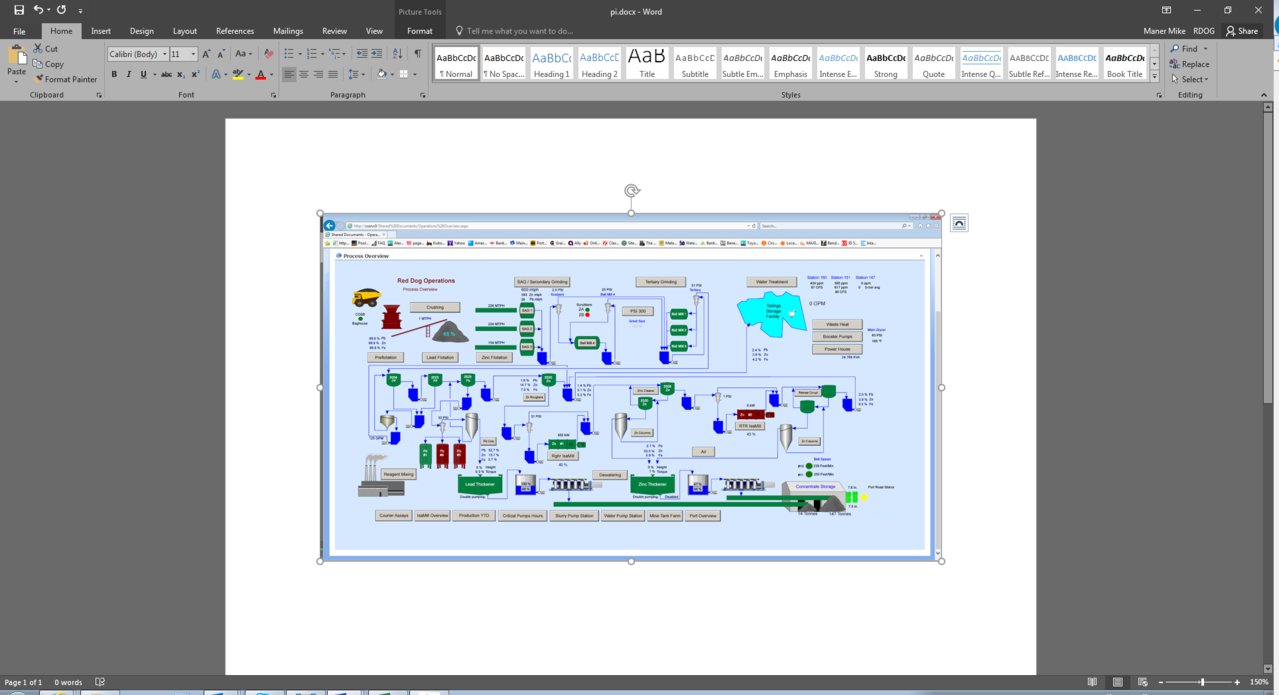Save the document from the Quick Access Toolbar
1279x695 pixels.
click(x=19, y=10)
